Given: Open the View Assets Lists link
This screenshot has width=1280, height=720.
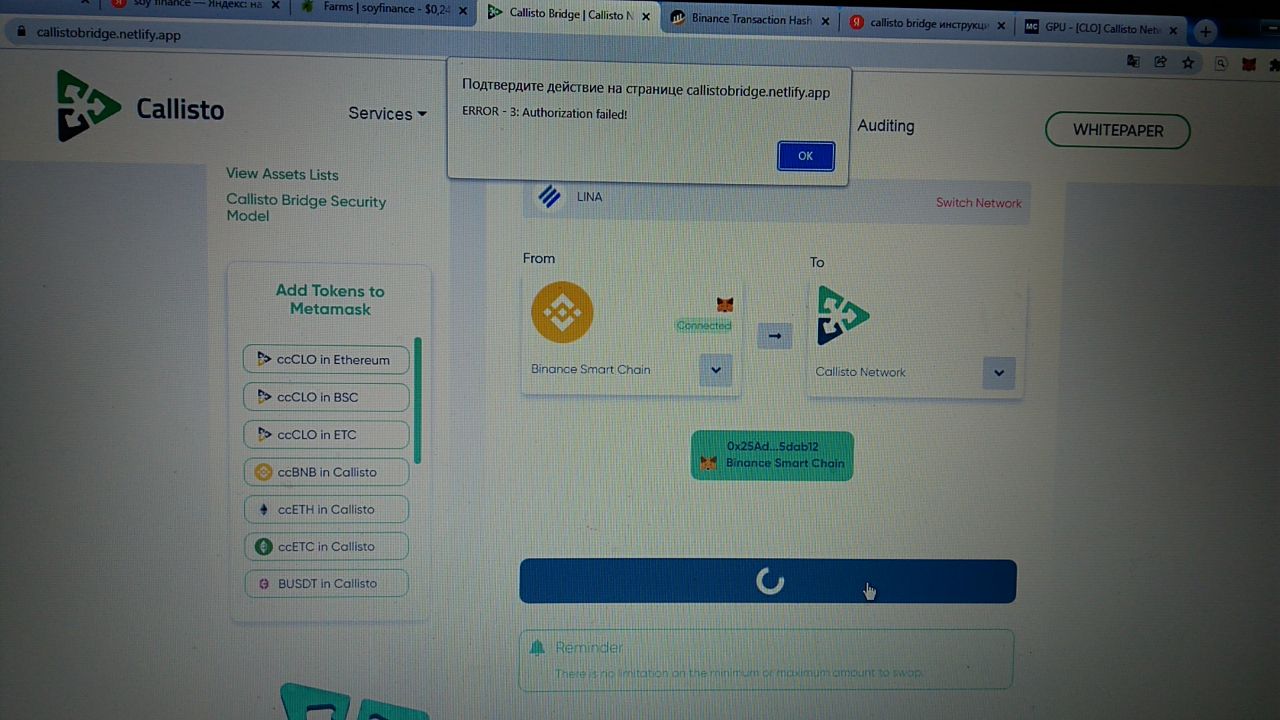Looking at the screenshot, I should click(282, 174).
